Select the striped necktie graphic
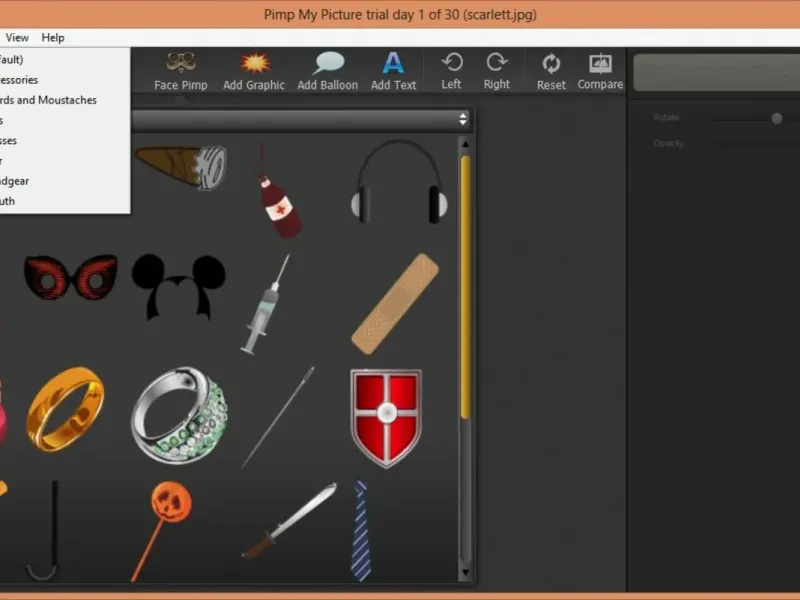The width and height of the screenshot is (800, 600). [x=360, y=530]
